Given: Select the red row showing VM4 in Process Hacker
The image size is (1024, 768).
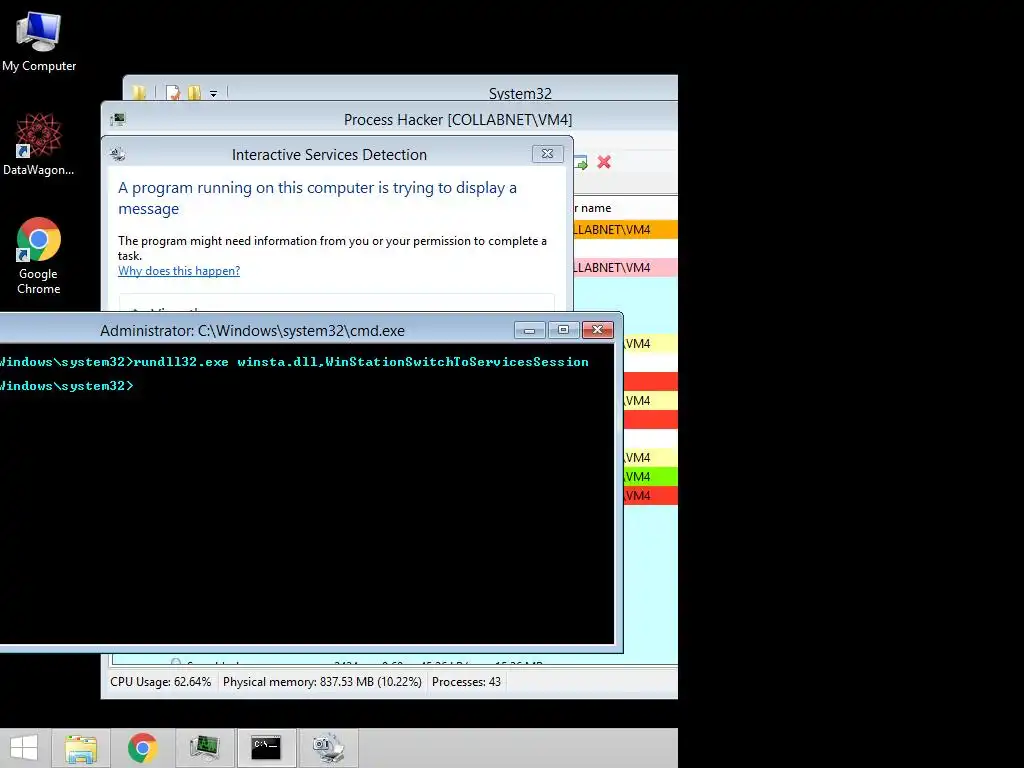Looking at the screenshot, I should tap(650, 496).
